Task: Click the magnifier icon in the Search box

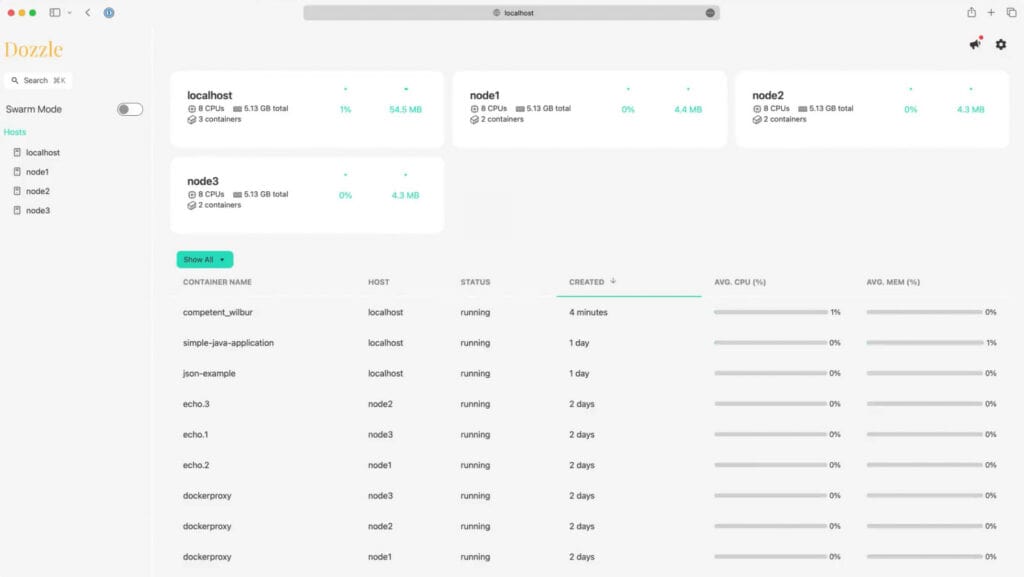Action: tap(14, 80)
